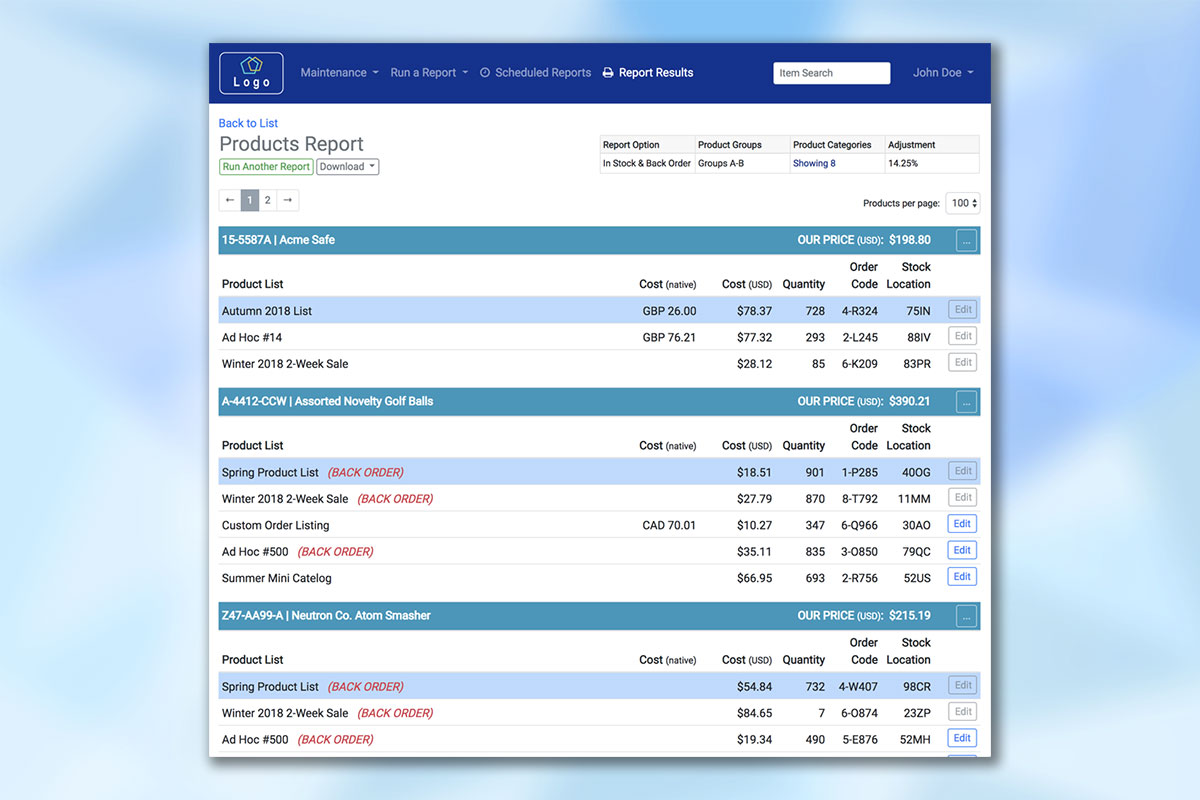Click the 14.25% adjustment value
This screenshot has height=800, width=1200.
903,163
